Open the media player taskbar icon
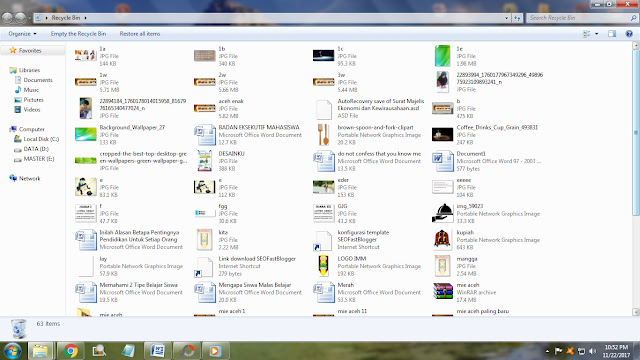The width and height of the screenshot is (640, 360). pos(215,351)
